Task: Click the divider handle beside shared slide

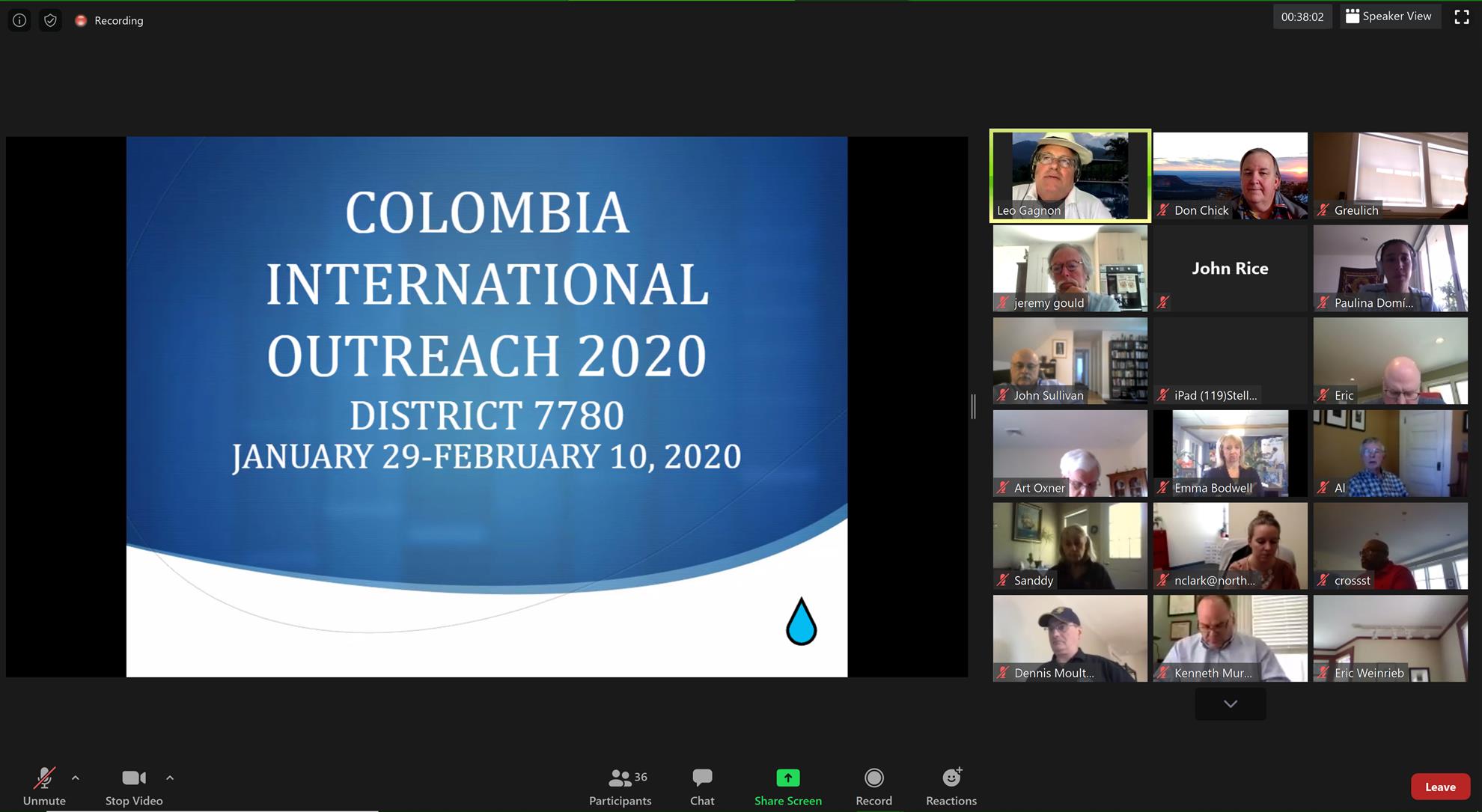Action: click(x=973, y=406)
